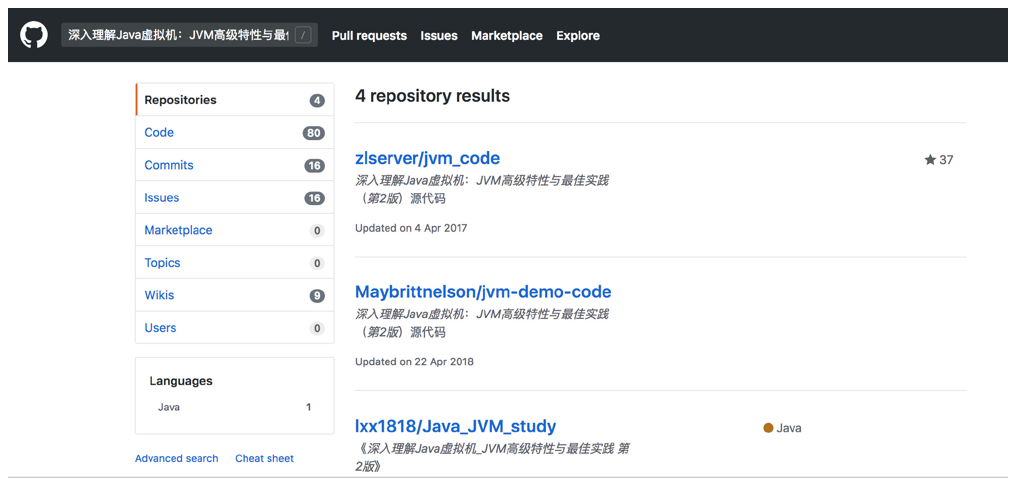Visit the lxx1818/Java_JVM_study repository
The height and width of the screenshot is (487, 1023).
(x=455, y=426)
